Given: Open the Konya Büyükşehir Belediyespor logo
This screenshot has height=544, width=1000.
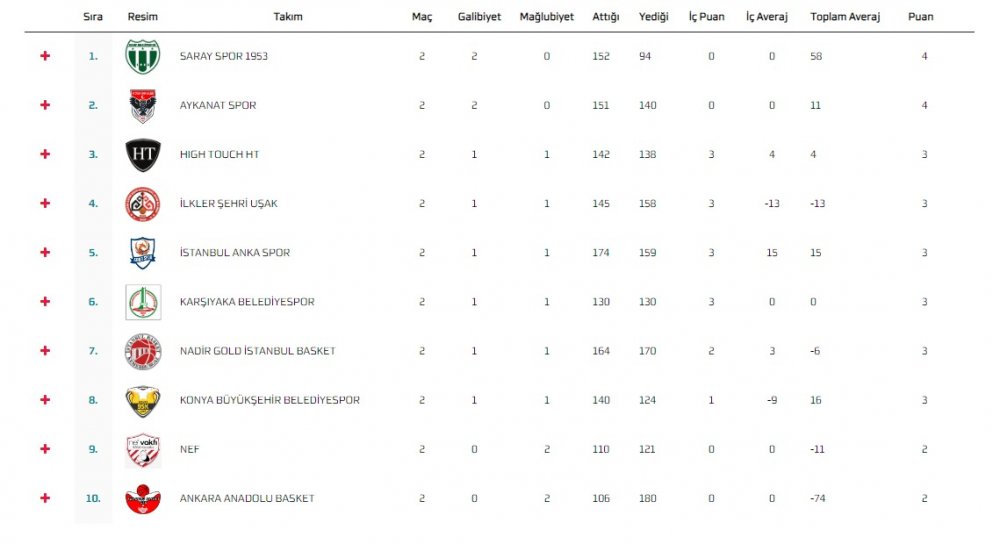Looking at the screenshot, I should pos(143,401).
